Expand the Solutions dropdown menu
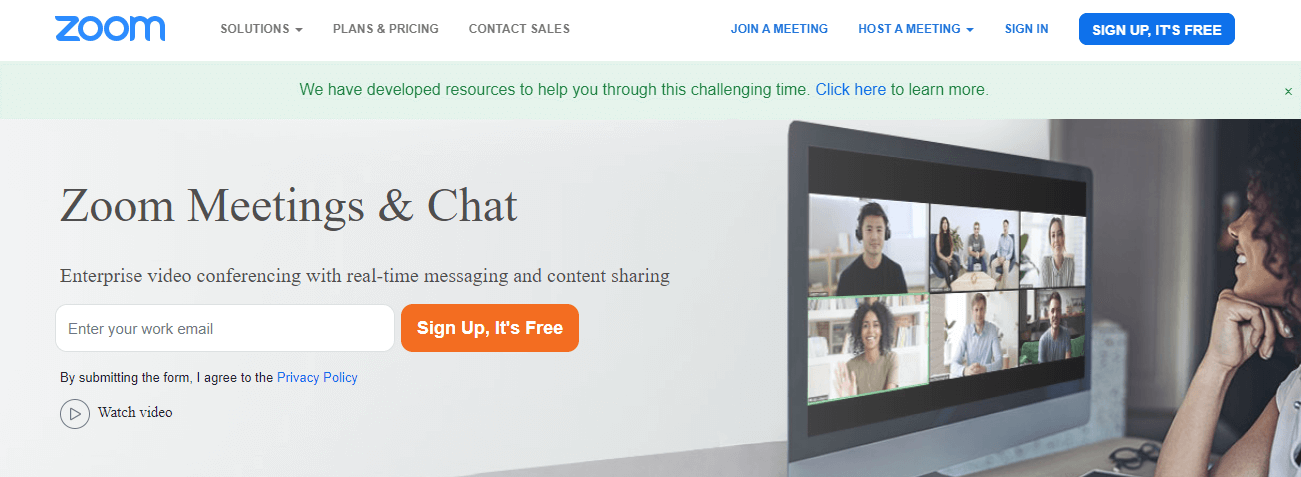The height and width of the screenshot is (477, 1301). click(x=261, y=29)
